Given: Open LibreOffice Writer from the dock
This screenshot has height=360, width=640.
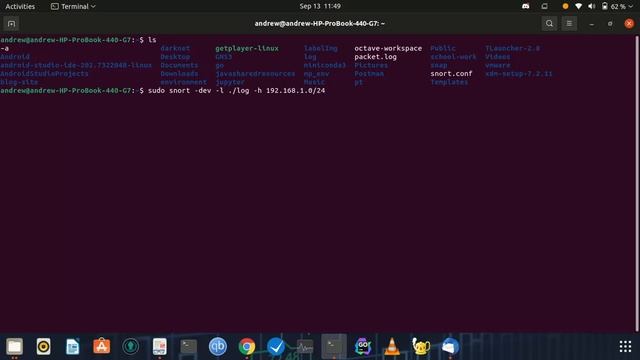Looking at the screenshot, I should click(x=73, y=347).
